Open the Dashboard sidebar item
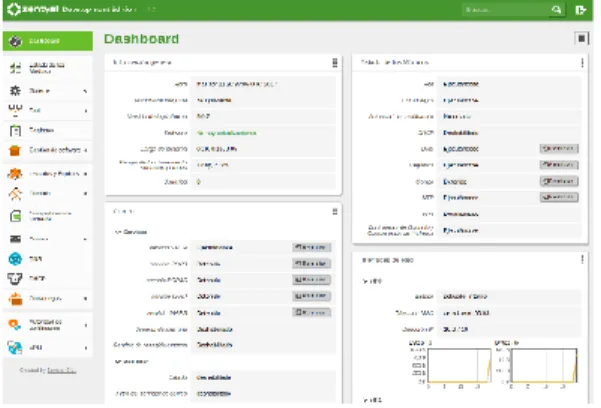The width and height of the screenshot is (601, 408). pos(48,41)
